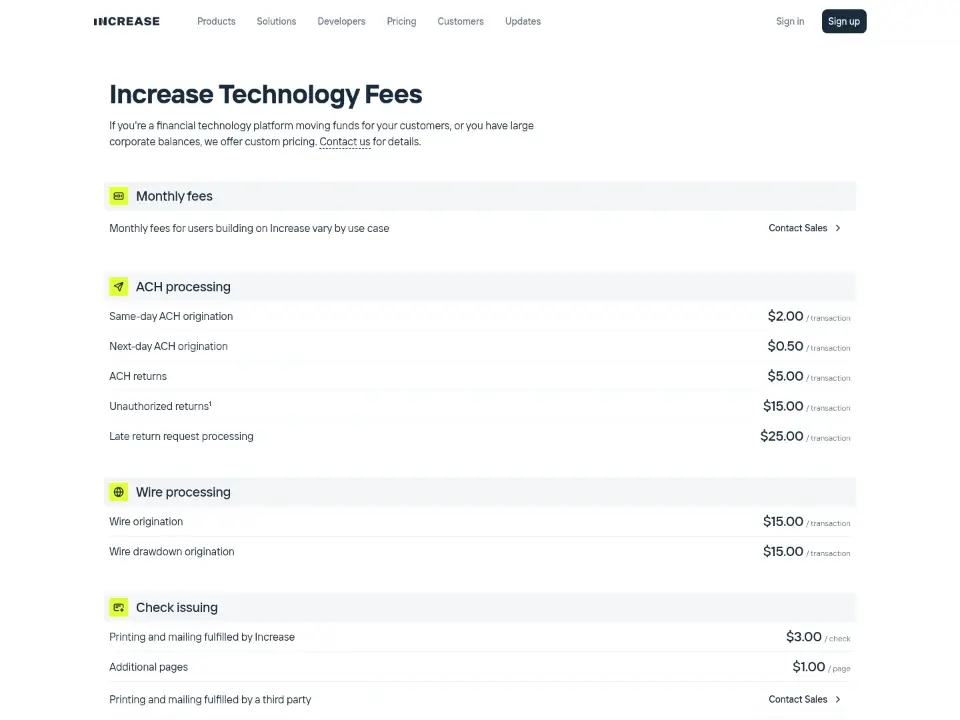Click the Increase logo
The image size is (960, 720).
coord(127,21)
